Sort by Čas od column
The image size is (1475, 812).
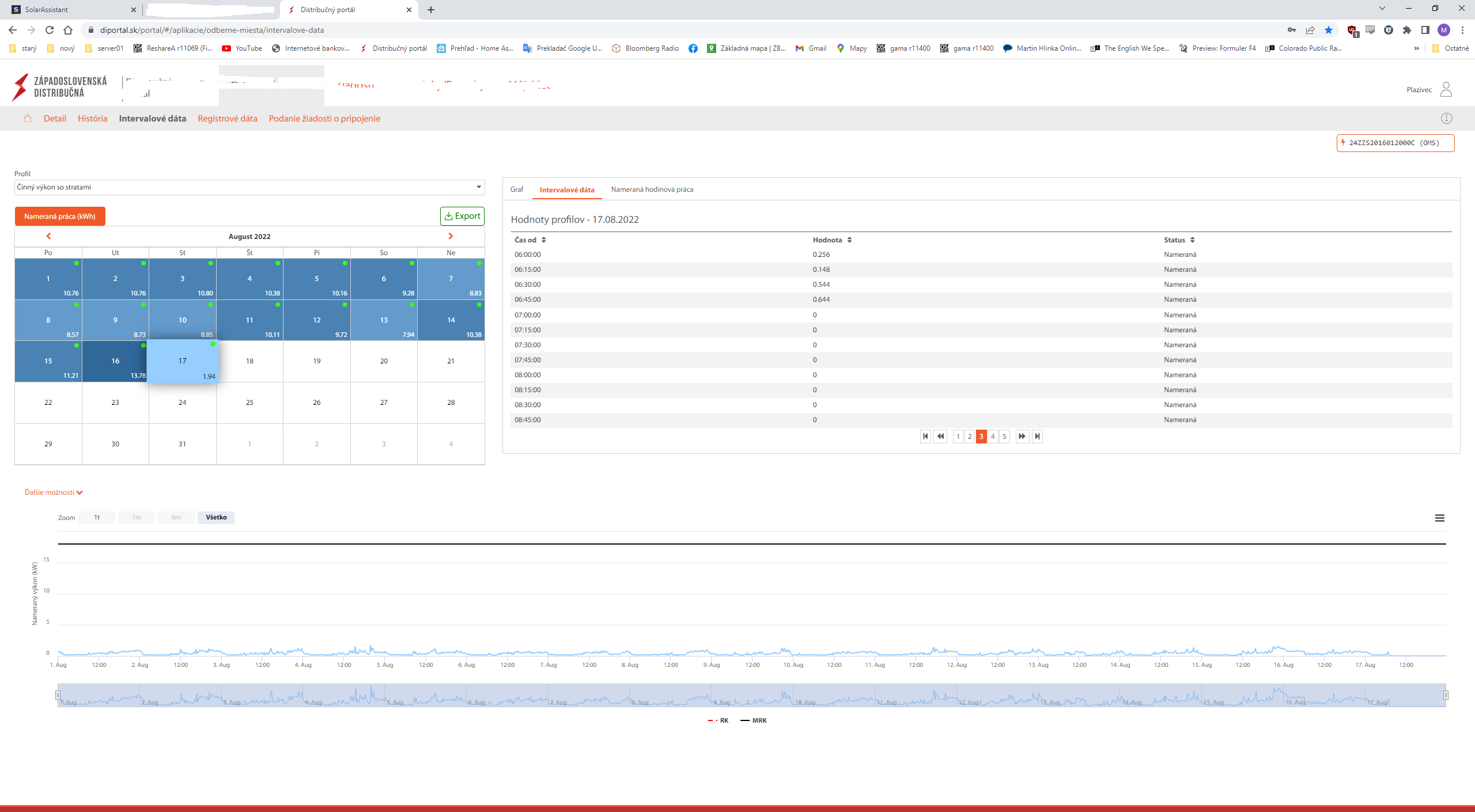tap(530, 240)
